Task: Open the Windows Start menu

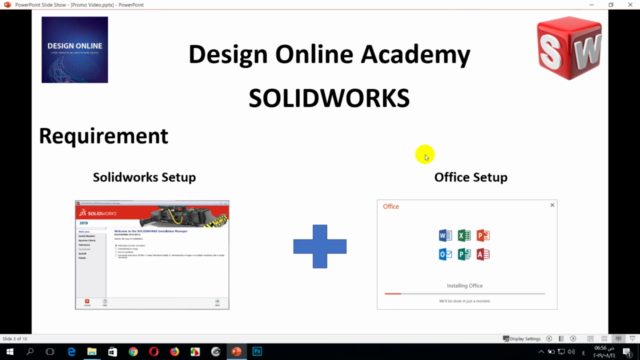Action: [9, 352]
